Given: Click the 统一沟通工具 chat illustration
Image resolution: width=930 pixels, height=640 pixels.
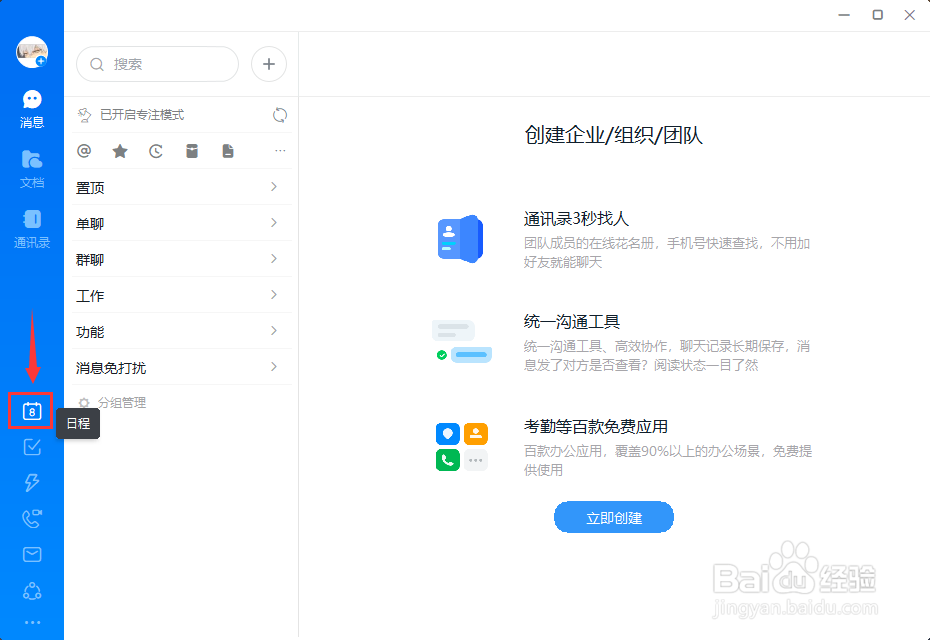Looking at the screenshot, I should [462, 342].
